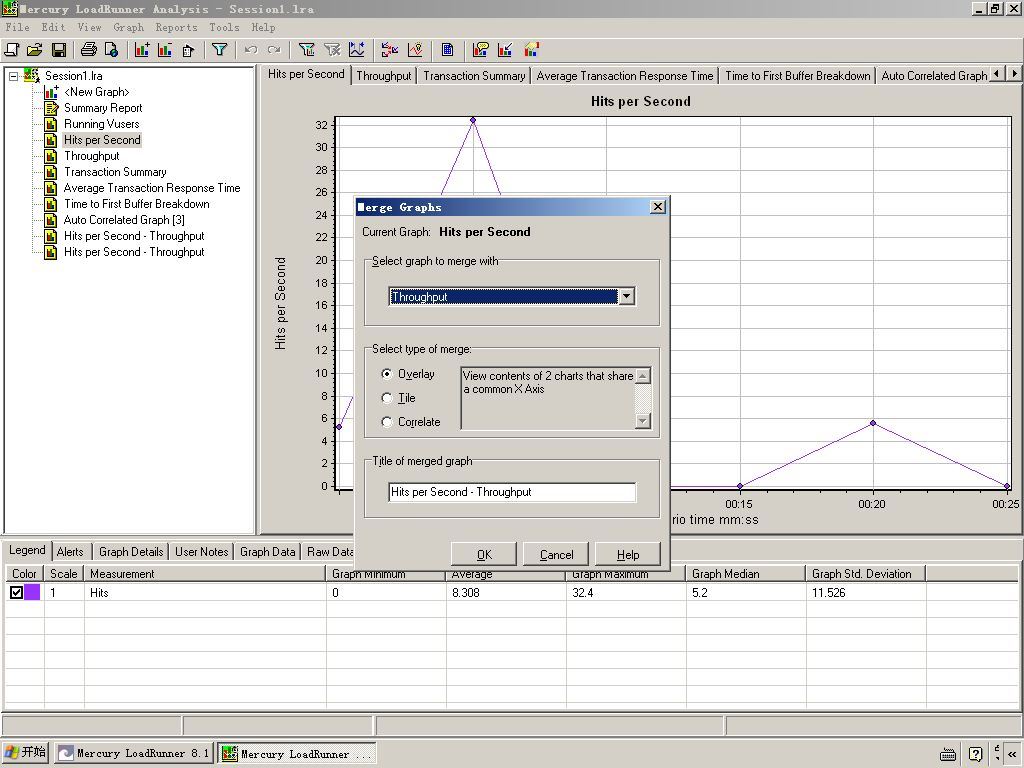Open the Graph Details tab
This screenshot has width=1024, height=768.
click(x=131, y=552)
